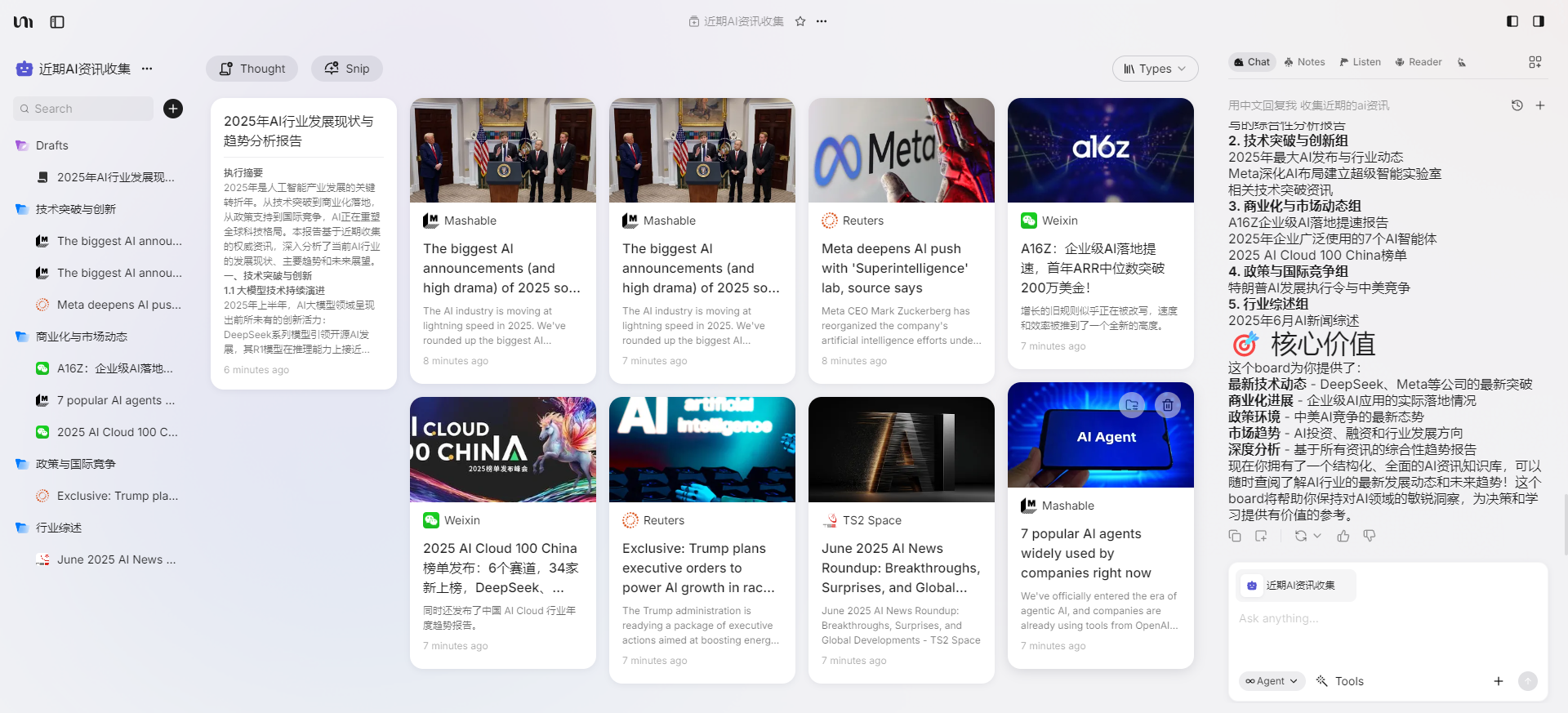The height and width of the screenshot is (713, 1568).
Task: Open the Agent mode dropdown
Action: point(1272,681)
